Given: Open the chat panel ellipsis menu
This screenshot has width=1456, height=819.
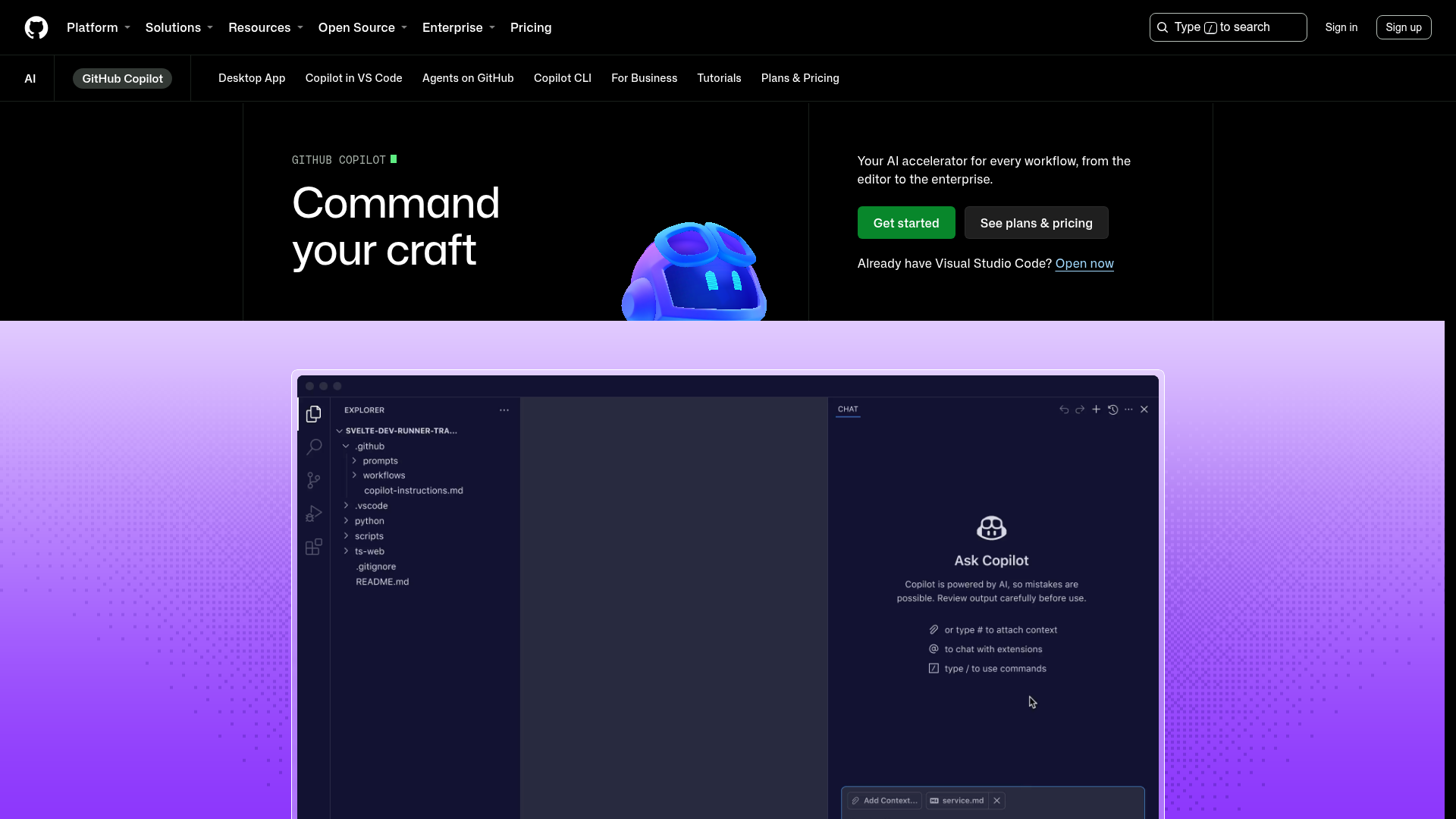Looking at the screenshot, I should point(1128,409).
